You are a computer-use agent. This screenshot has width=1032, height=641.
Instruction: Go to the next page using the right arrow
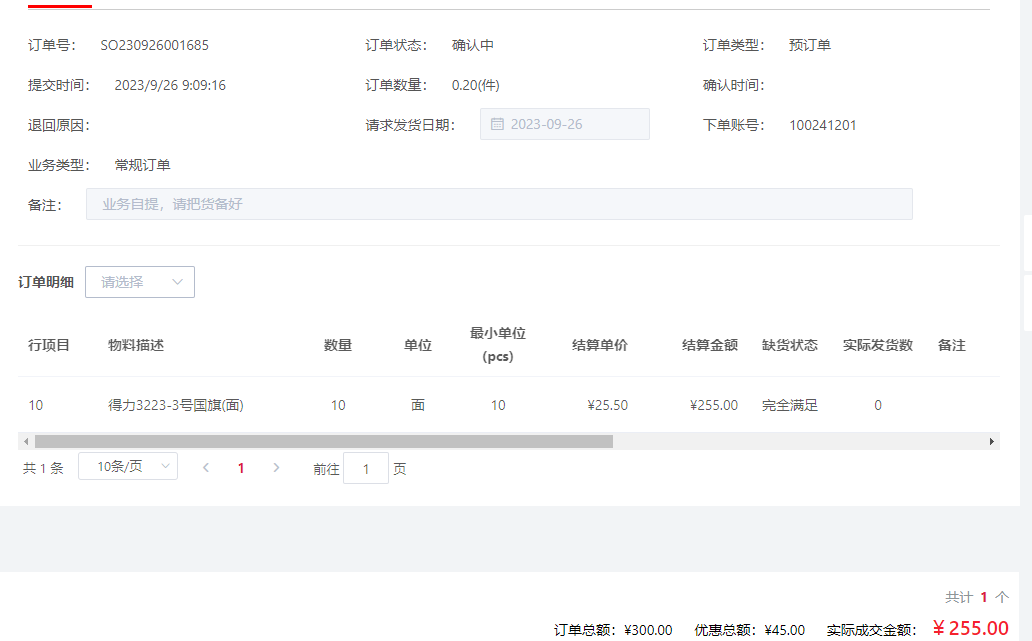(x=276, y=467)
